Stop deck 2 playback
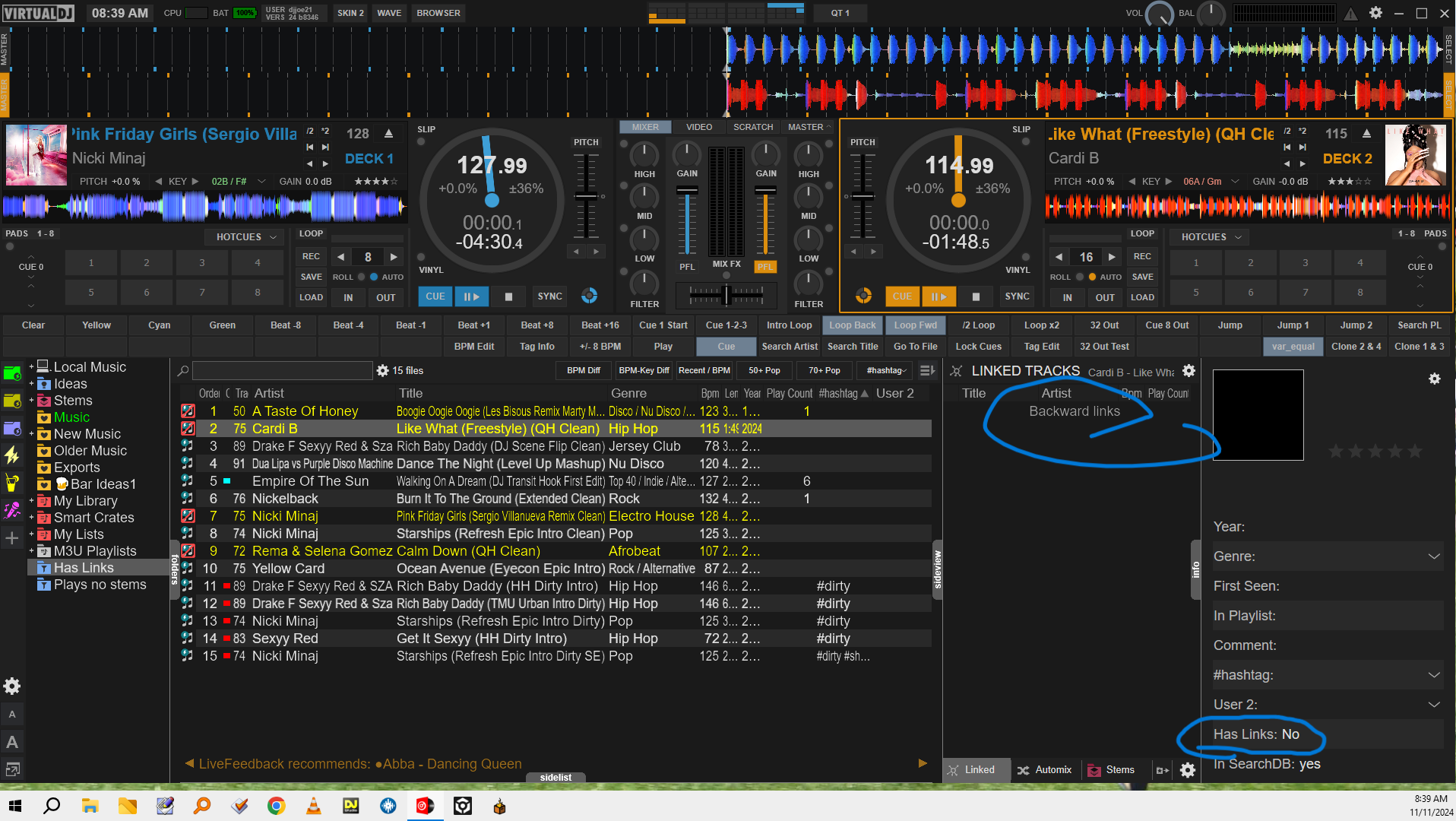 [976, 296]
